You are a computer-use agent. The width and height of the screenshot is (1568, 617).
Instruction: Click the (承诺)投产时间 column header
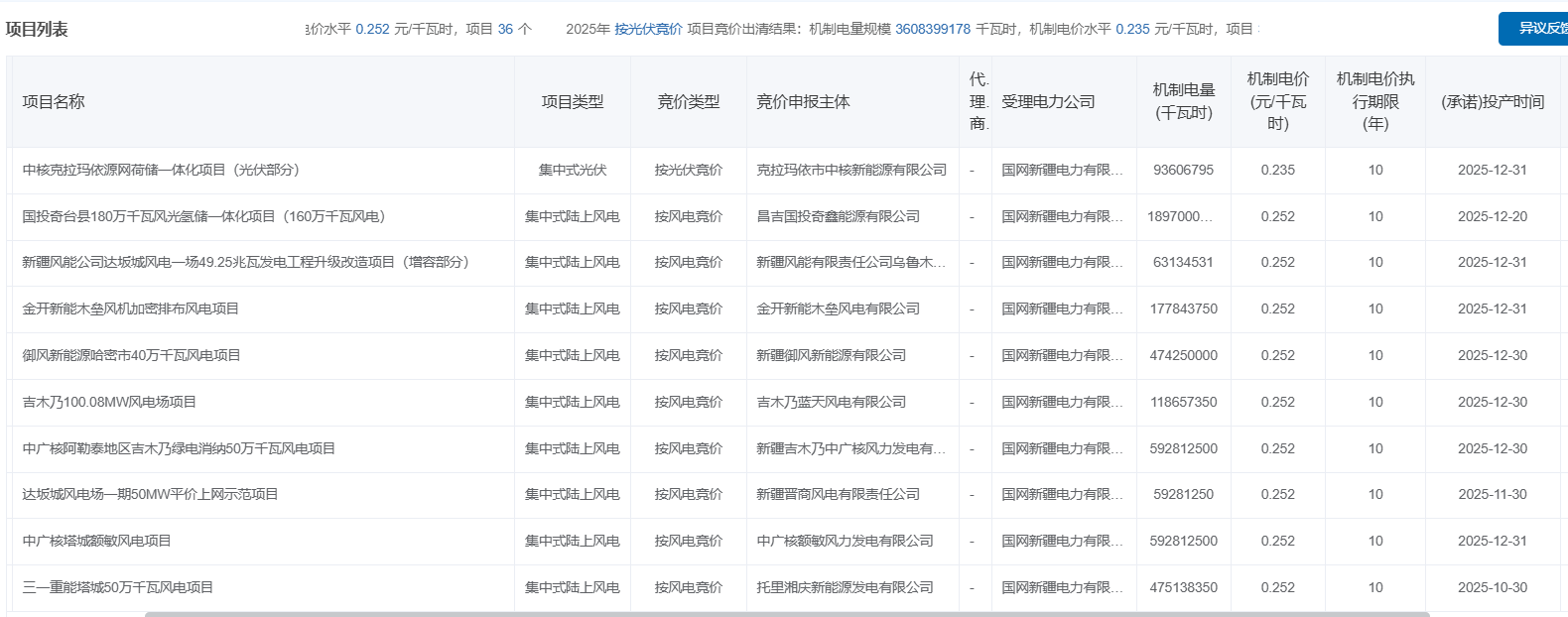pyautogui.click(x=1492, y=101)
